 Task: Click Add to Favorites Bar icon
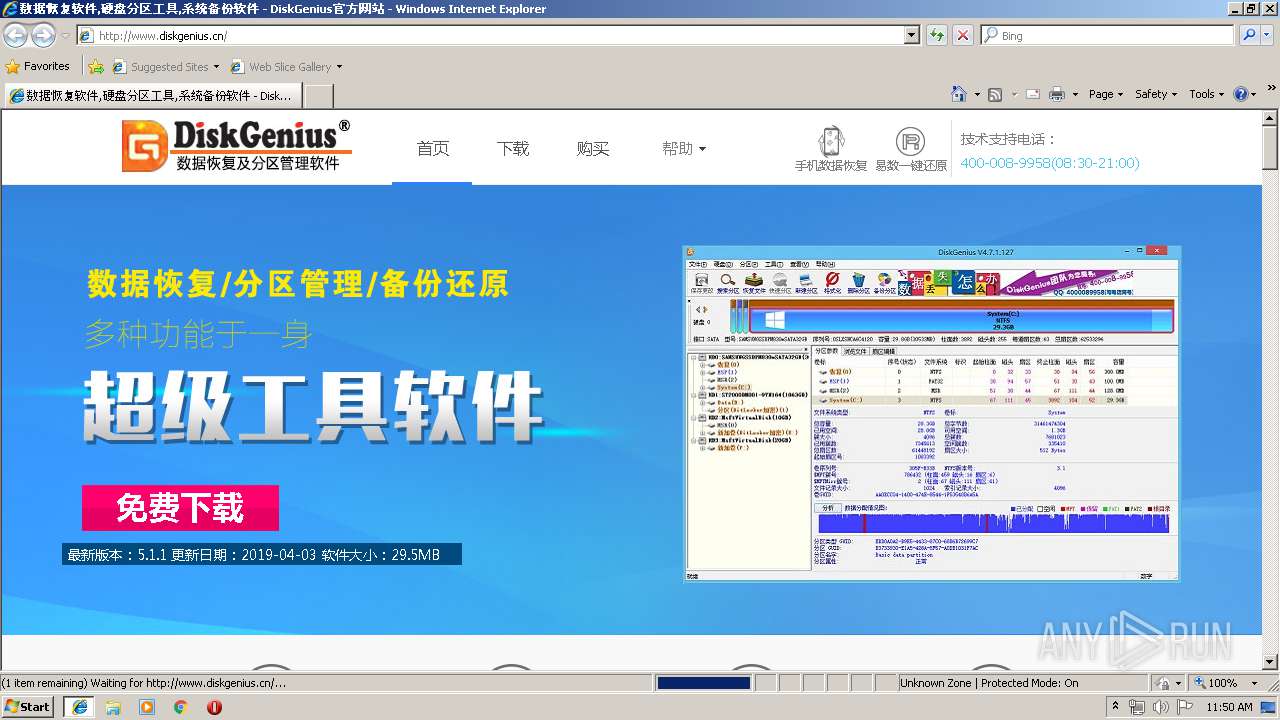coord(96,67)
